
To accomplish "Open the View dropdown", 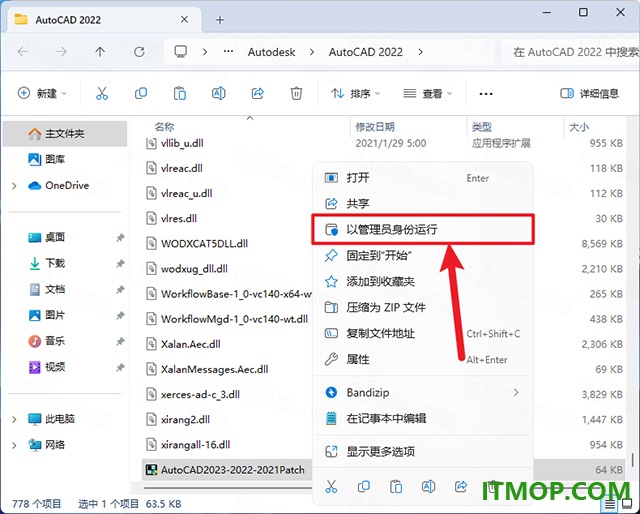I will (427, 93).
